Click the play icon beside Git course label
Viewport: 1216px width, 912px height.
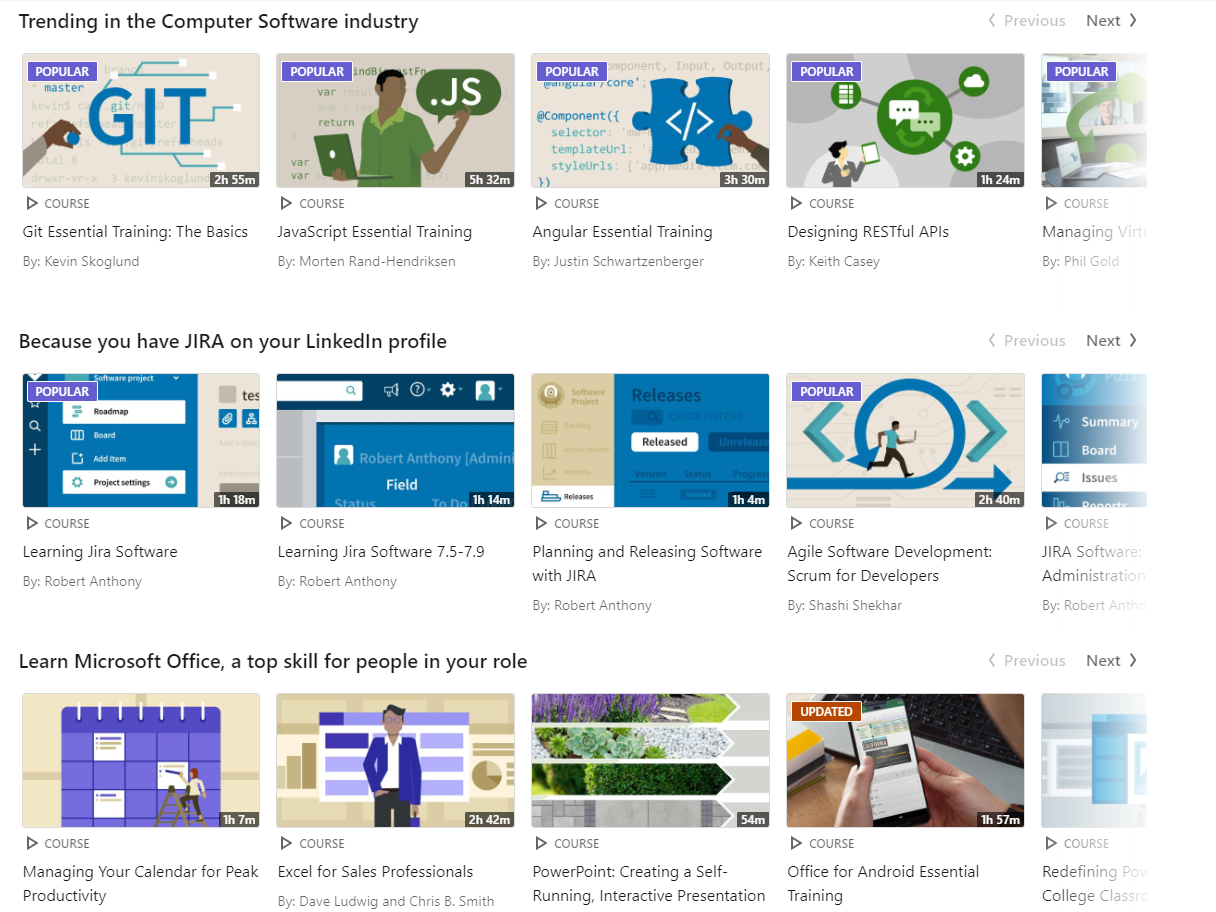pyautogui.click(x=32, y=203)
